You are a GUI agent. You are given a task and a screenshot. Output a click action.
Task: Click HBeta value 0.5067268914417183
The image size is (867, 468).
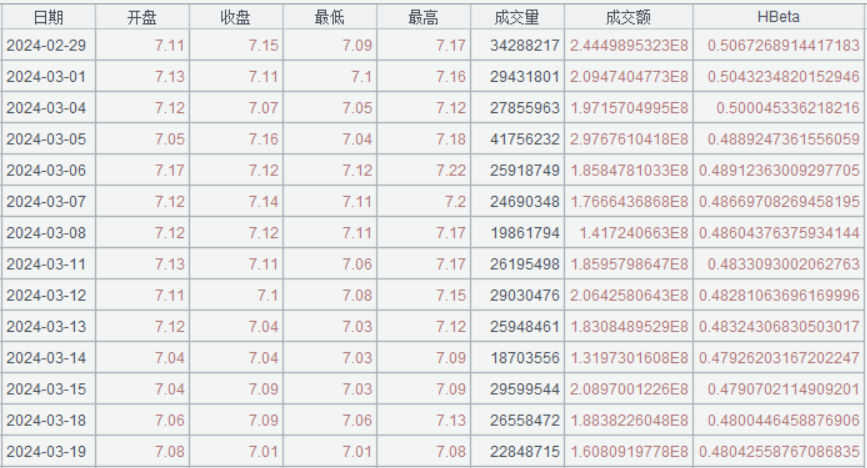[784, 45]
